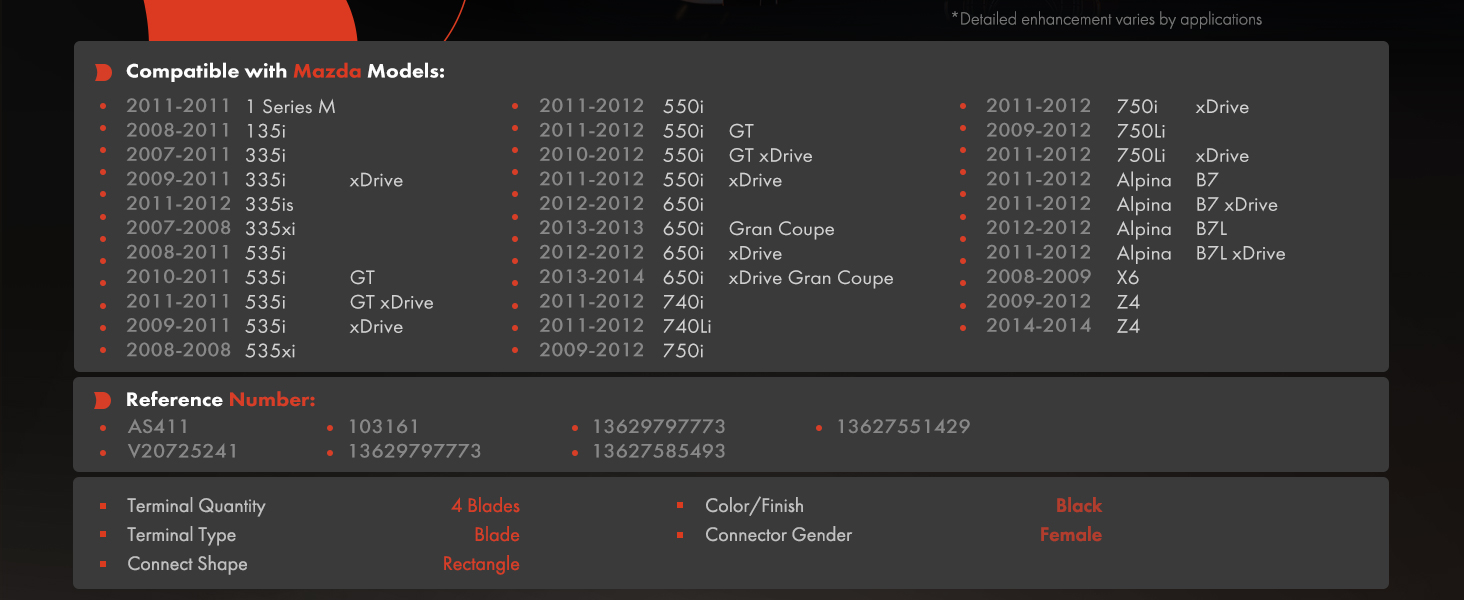
Task: Pick the "2007-2011" year range beside 335i
Action: click(178, 155)
